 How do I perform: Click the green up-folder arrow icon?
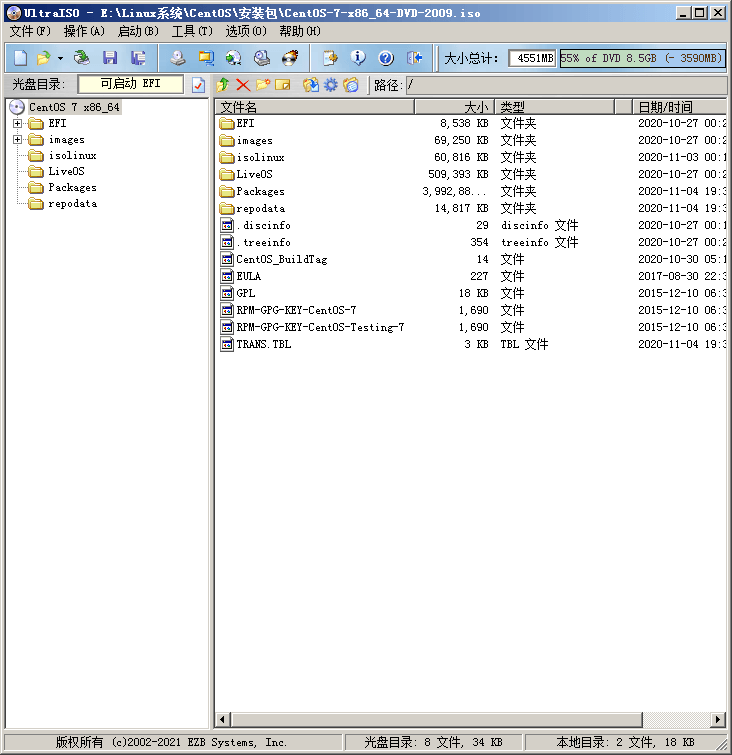pyautogui.click(x=223, y=85)
